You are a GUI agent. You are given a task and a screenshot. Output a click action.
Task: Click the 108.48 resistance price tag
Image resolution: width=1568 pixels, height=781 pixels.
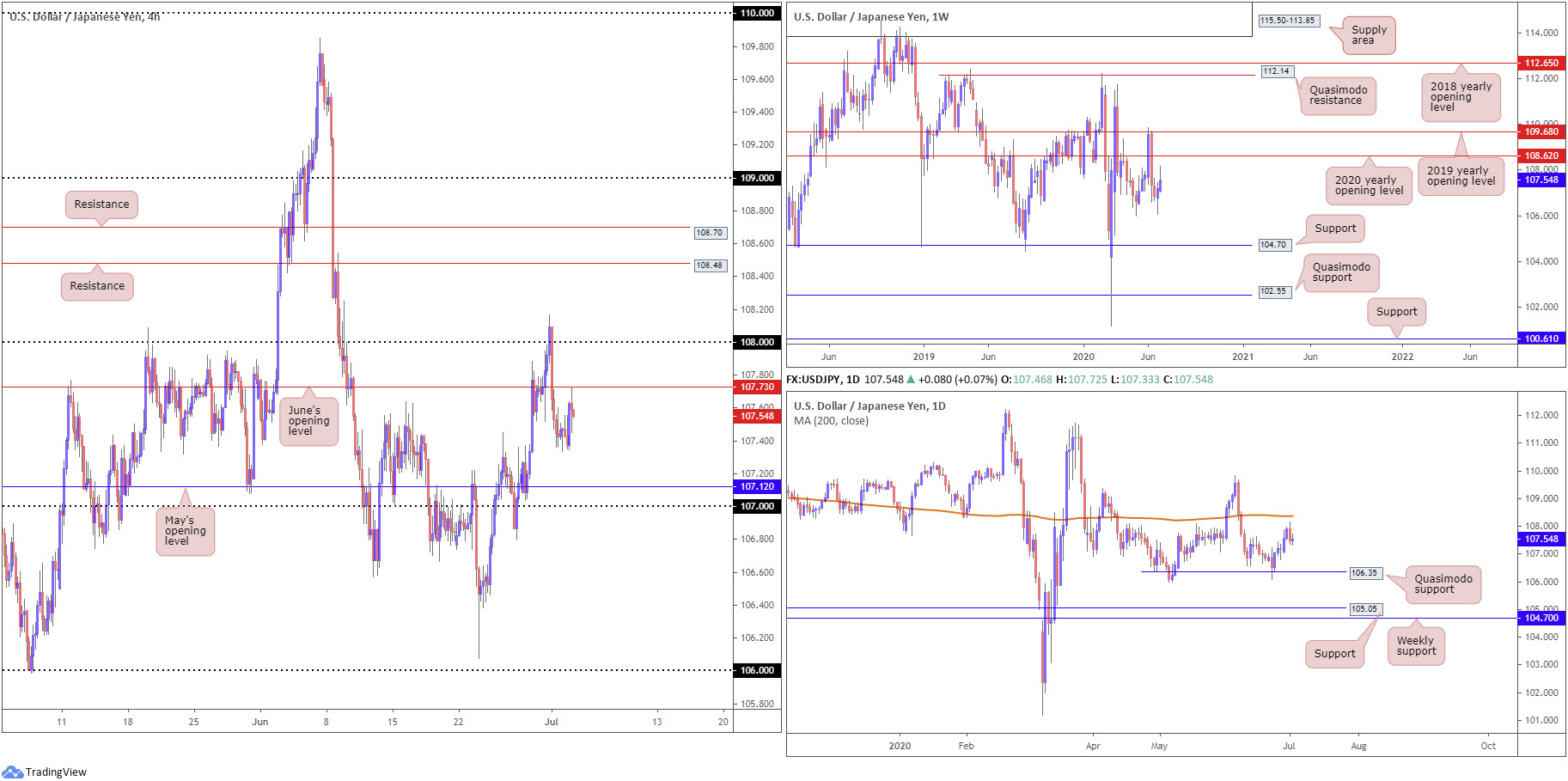pos(709,265)
